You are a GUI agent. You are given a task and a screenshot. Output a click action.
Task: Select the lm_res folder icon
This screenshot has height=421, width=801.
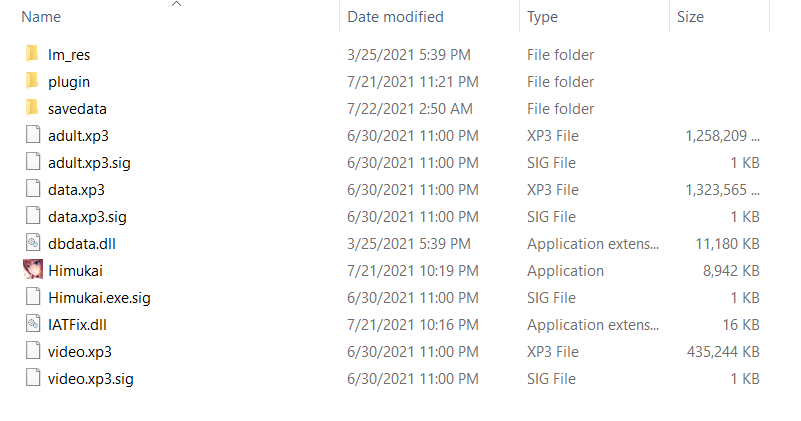coord(32,55)
